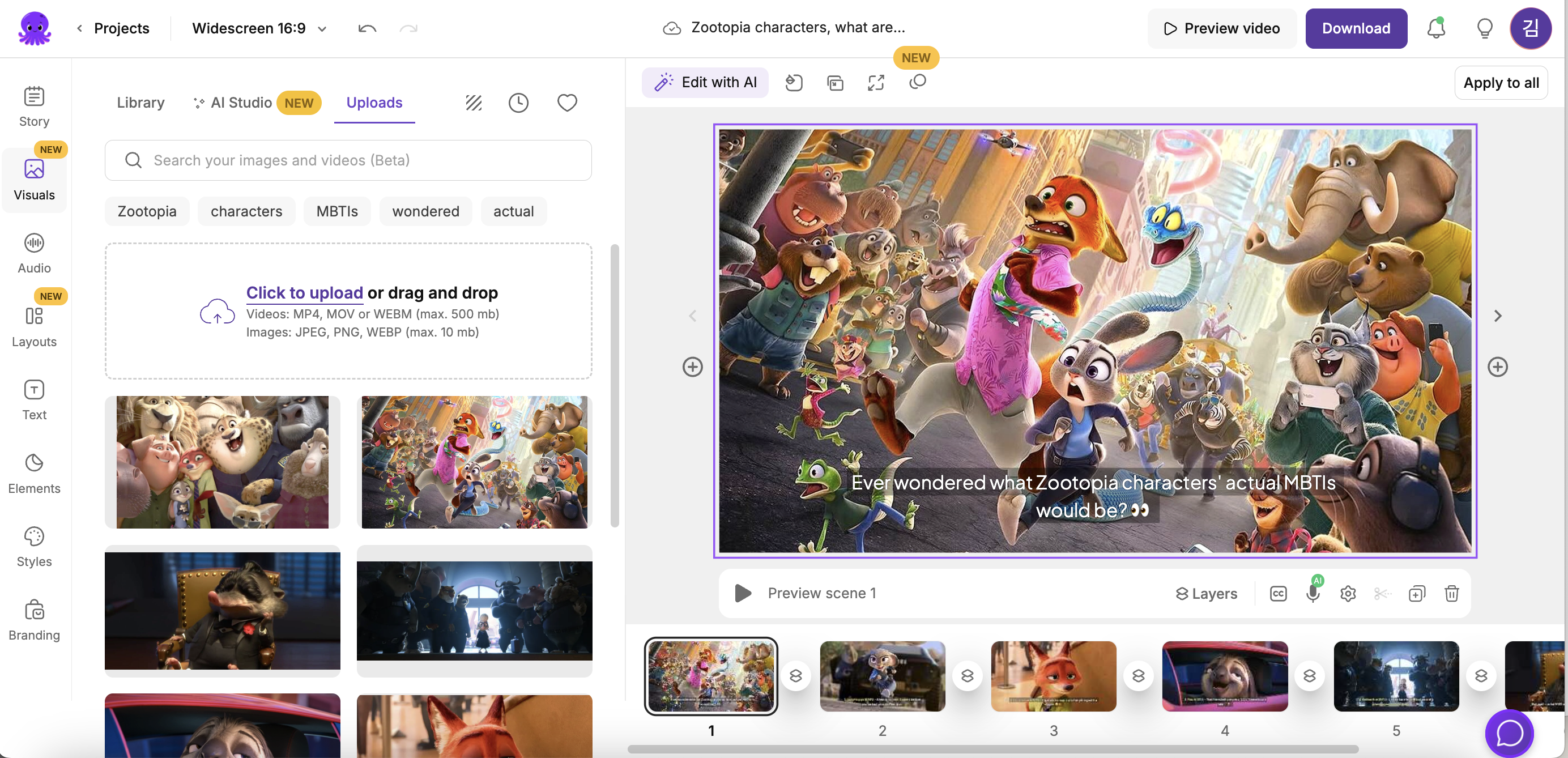Open scene settings gear icon
Image resolution: width=1568 pixels, height=758 pixels.
1348,593
